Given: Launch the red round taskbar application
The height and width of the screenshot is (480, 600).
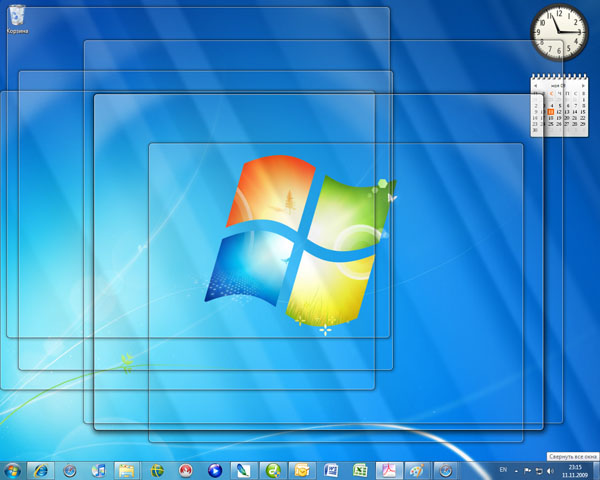Looking at the screenshot, I should point(186,471).
